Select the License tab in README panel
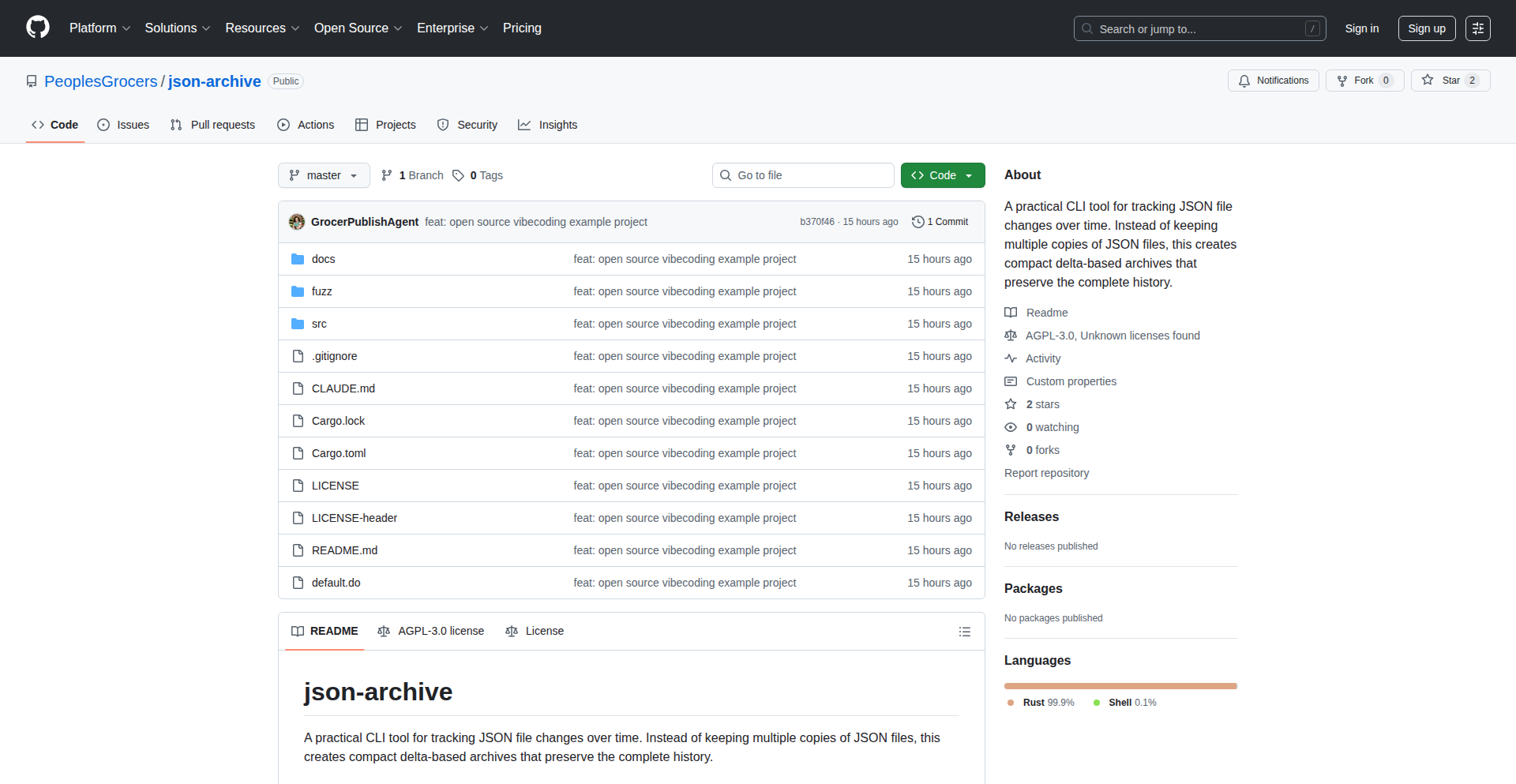1516x784 pixels. (x=535, y=631)
